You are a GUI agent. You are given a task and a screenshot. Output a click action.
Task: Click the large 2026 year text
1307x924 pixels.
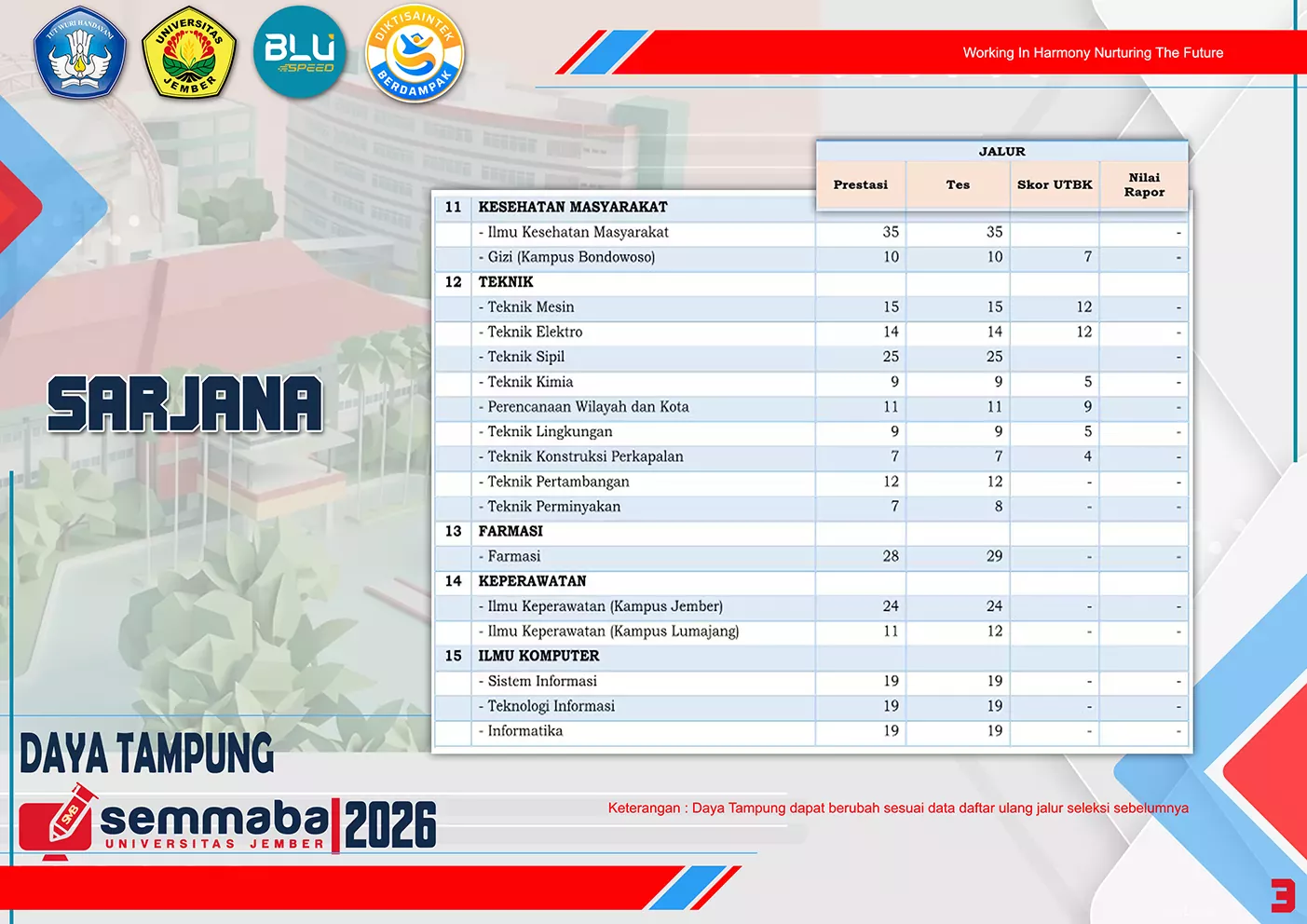click(x=390, y=825)
